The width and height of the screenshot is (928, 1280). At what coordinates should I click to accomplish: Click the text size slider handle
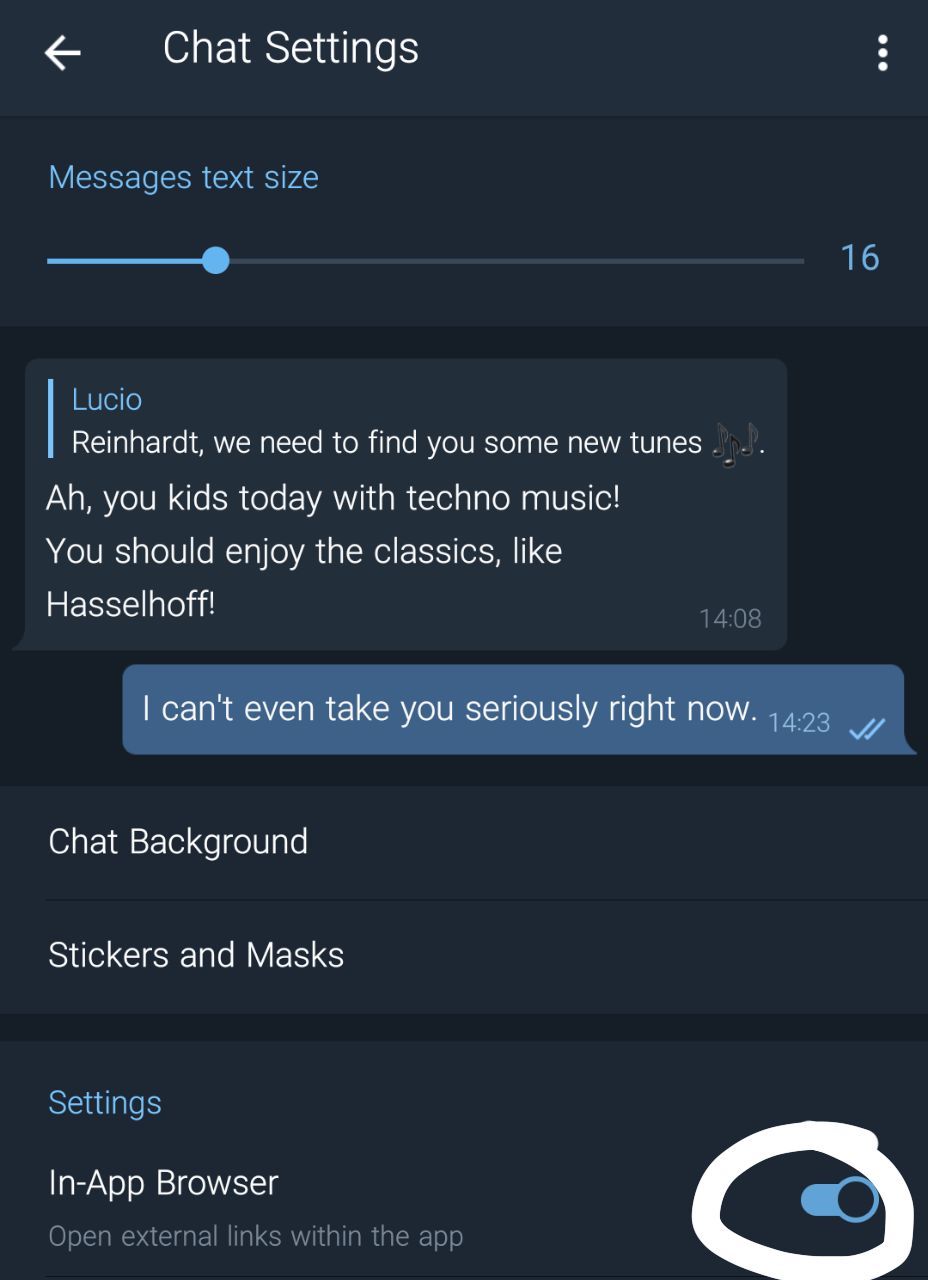(x=215, y=261)
